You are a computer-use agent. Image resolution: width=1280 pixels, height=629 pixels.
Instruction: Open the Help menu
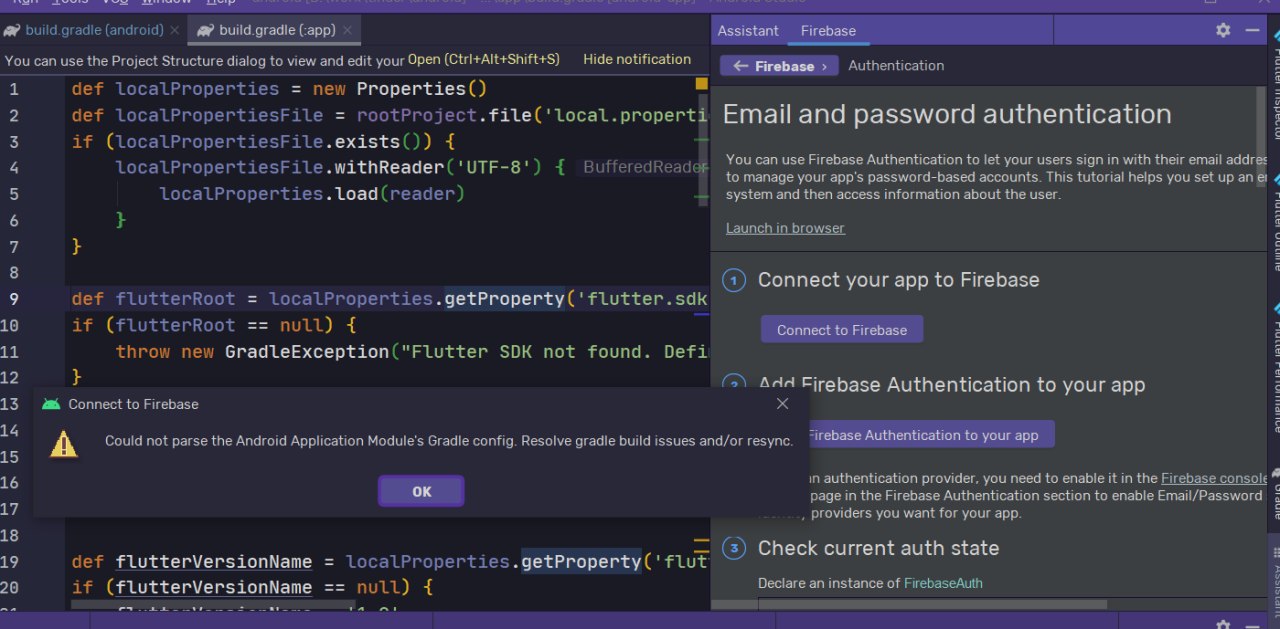[x=220, y=3]
